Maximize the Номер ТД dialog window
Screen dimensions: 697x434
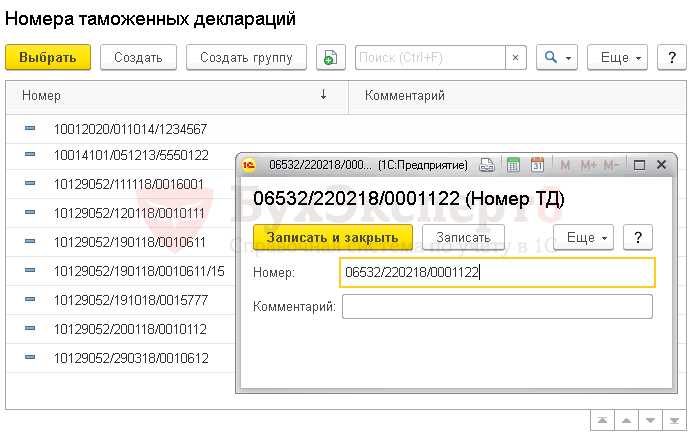coord(639,165)
